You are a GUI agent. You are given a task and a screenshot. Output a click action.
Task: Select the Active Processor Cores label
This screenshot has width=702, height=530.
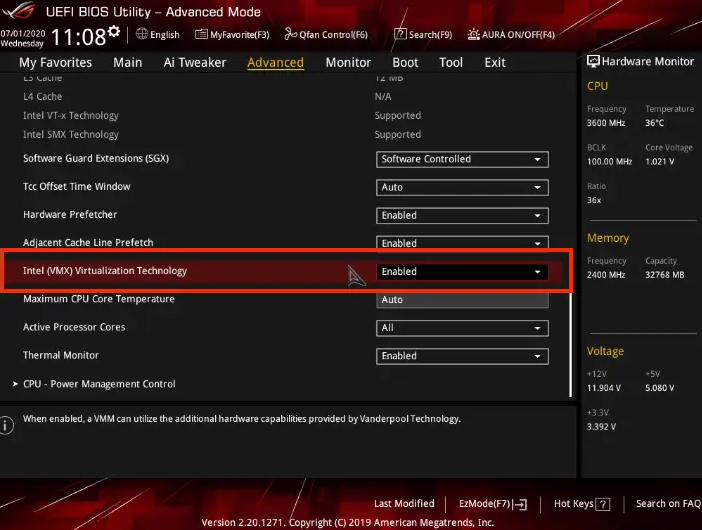point(74,327)
